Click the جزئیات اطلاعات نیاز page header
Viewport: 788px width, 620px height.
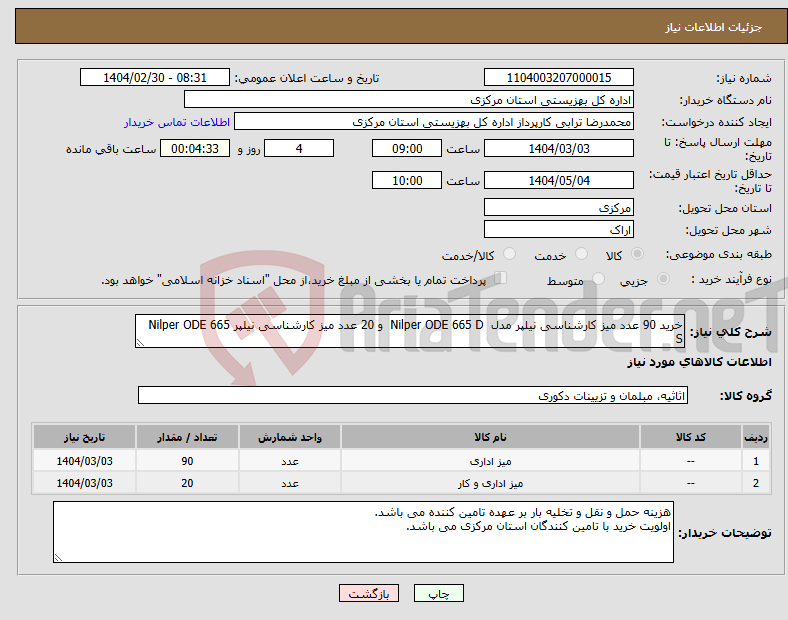click(x=713, y=27)
